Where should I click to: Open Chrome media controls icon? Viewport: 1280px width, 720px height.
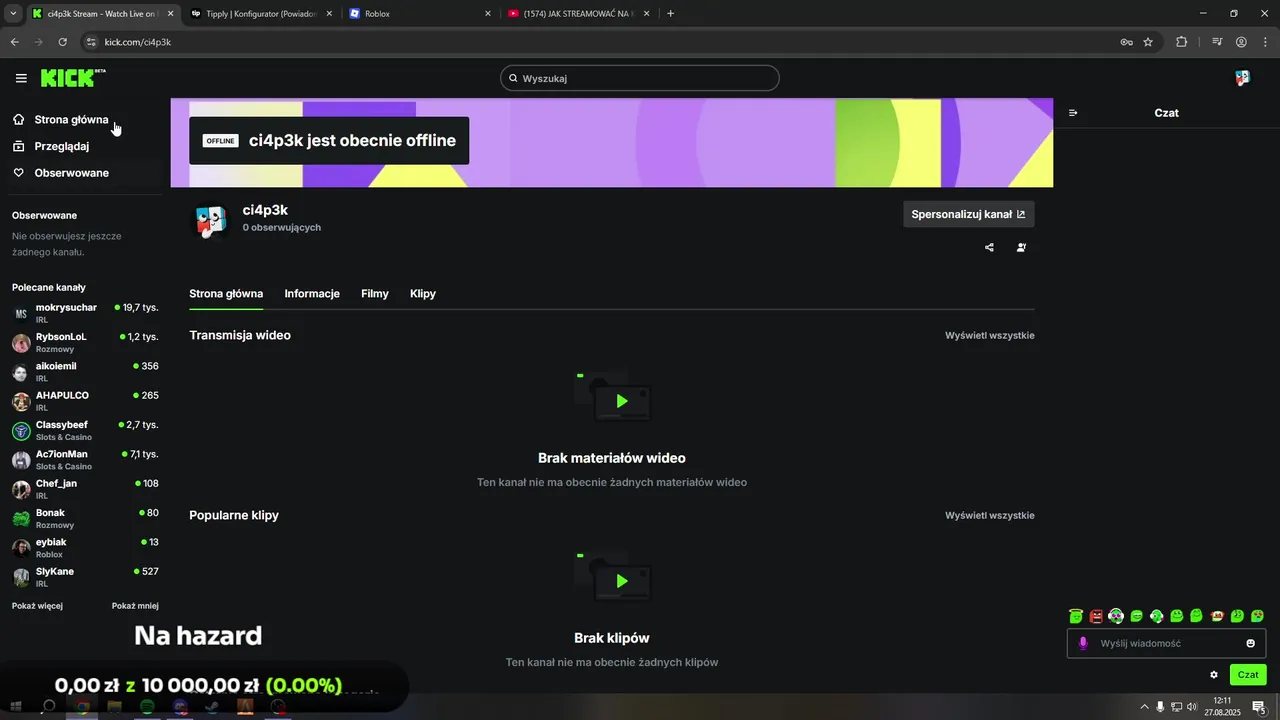1217,42
